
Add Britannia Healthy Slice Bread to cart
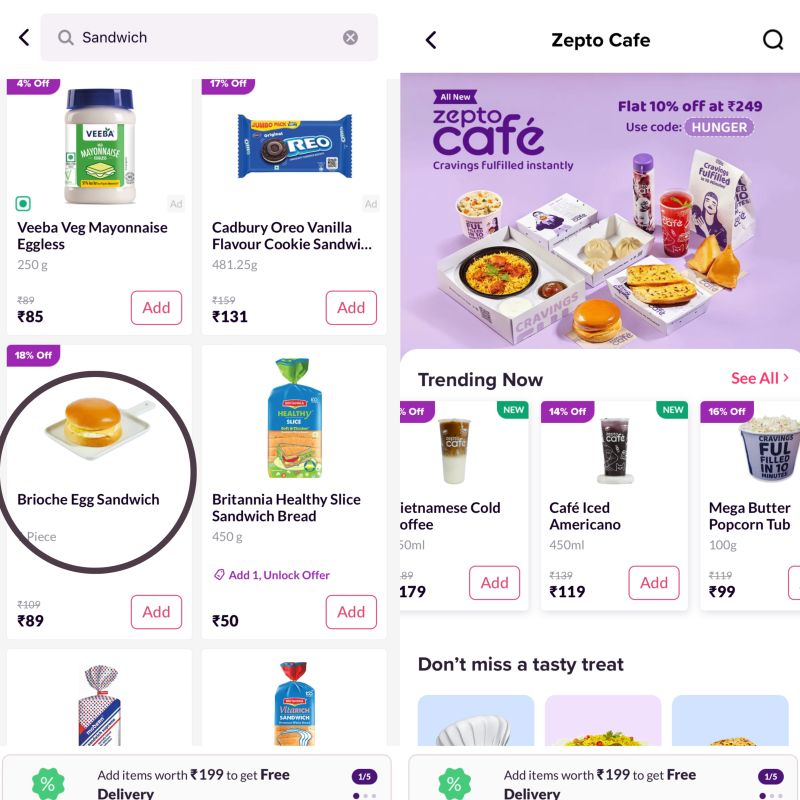pyautogui.click(x=351, y=612)
